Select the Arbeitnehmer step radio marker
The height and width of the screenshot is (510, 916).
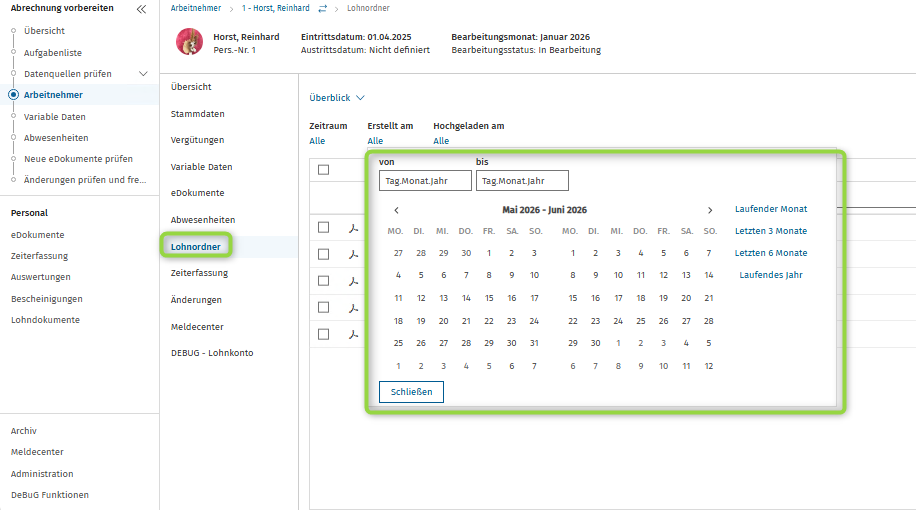(13, 95)
